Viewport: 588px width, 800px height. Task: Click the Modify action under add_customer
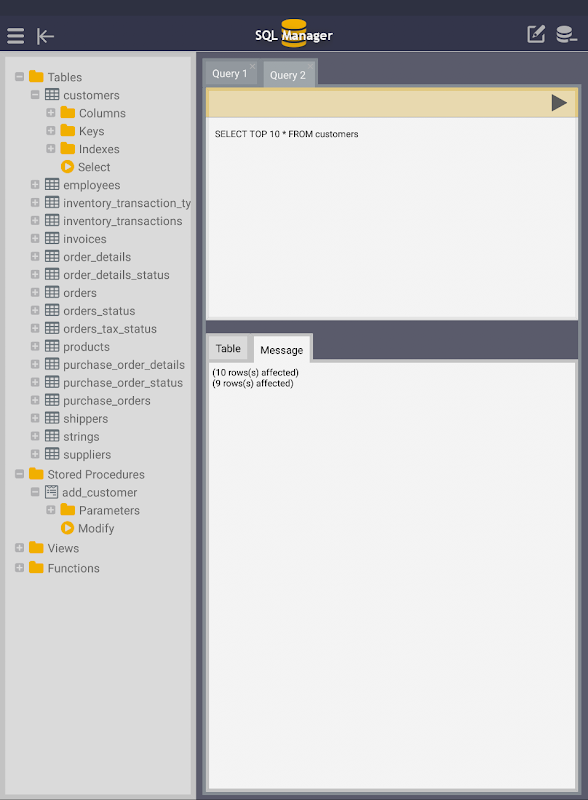(x=96, y=528)
